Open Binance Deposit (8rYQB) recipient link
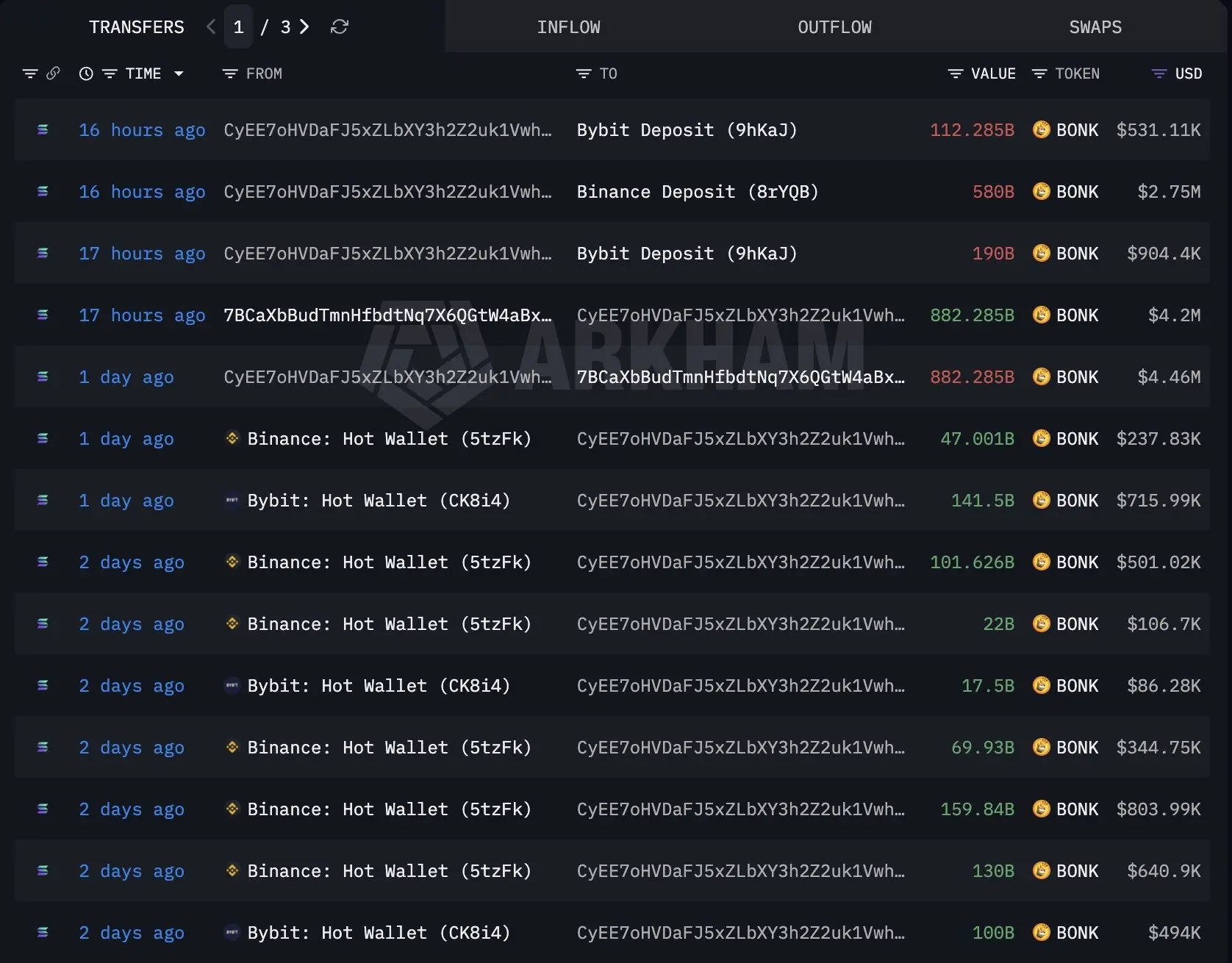Screen dimensions: 1232x963 click(698, 192)
